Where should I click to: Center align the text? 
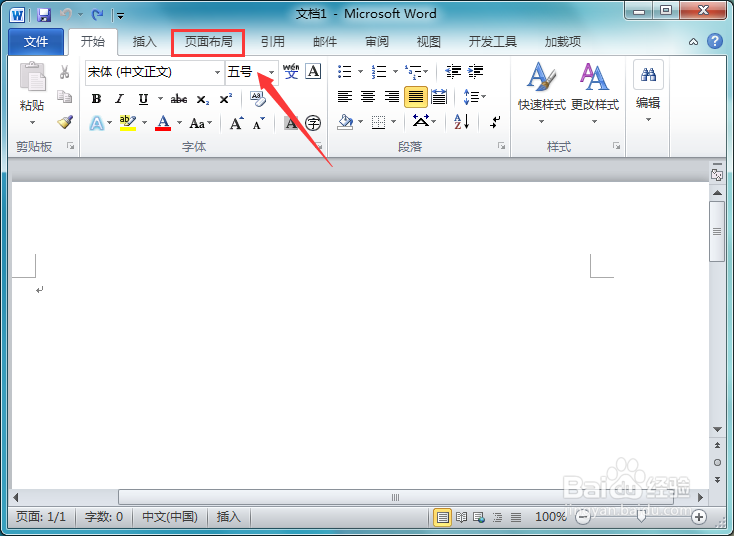(x=368, y=97)
